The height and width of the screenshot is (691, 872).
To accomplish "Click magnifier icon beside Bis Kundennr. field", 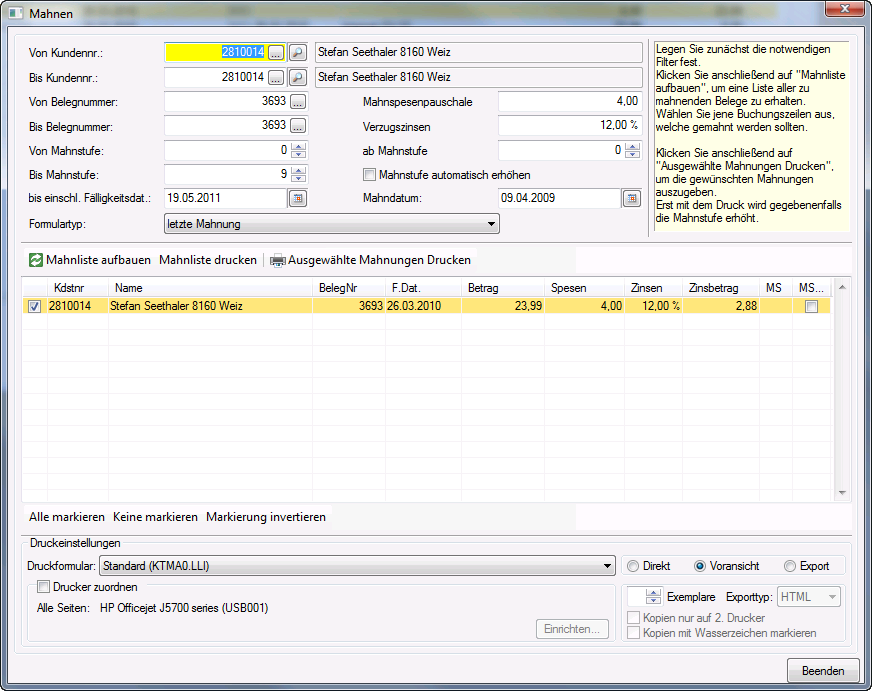I will click(x=298, y=77).
